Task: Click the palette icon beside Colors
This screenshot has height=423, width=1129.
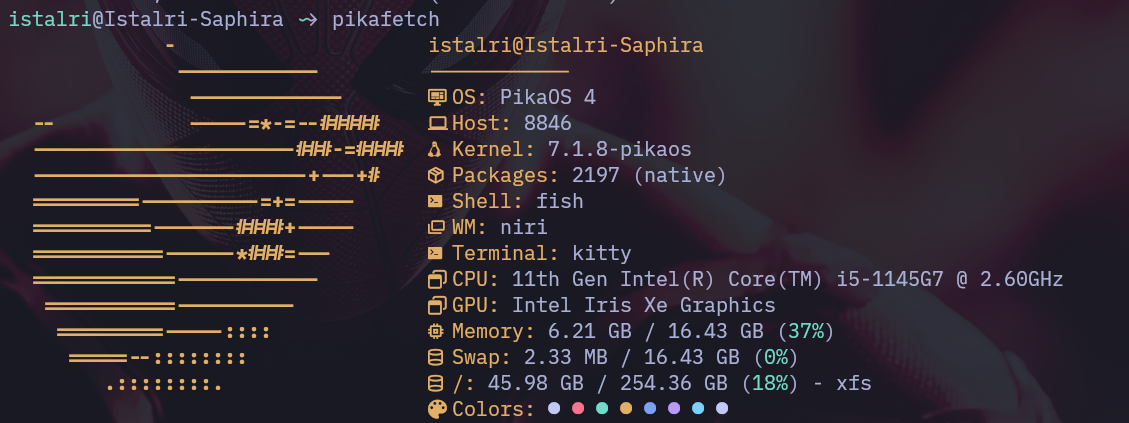Action: point(437,409)
